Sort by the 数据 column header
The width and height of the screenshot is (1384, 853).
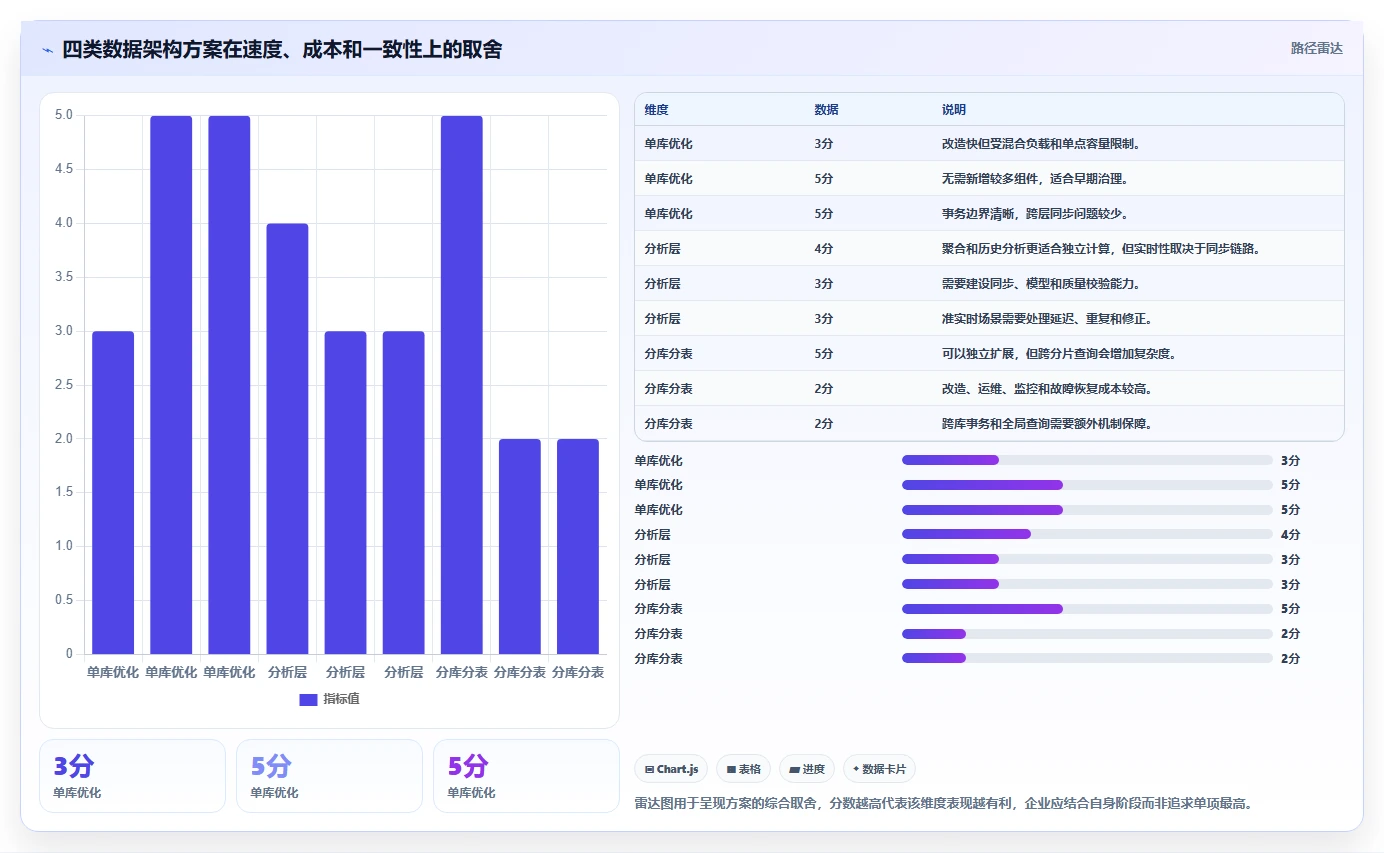826,109
